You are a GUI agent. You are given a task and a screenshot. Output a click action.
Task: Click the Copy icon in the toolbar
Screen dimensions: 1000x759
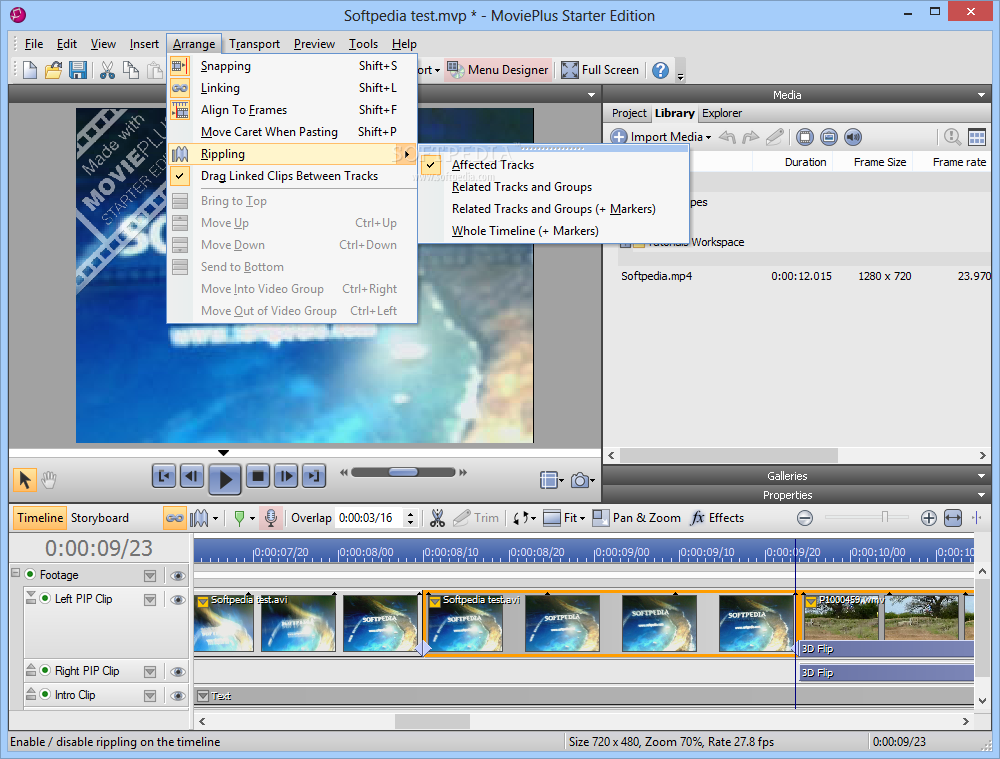tap(131, 70)
